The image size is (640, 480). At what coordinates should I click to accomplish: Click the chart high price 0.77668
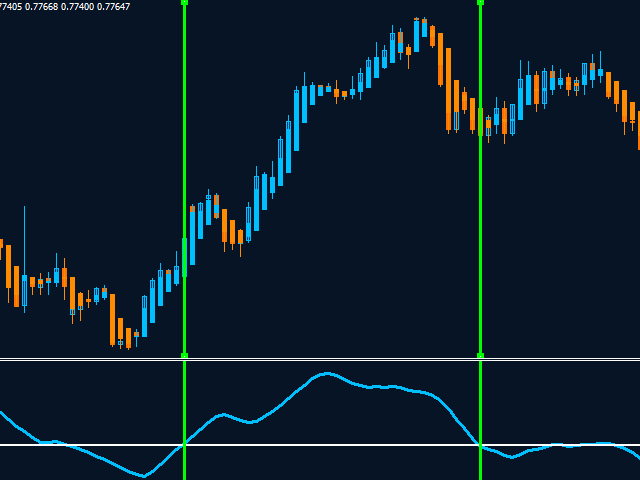[42, 7]
